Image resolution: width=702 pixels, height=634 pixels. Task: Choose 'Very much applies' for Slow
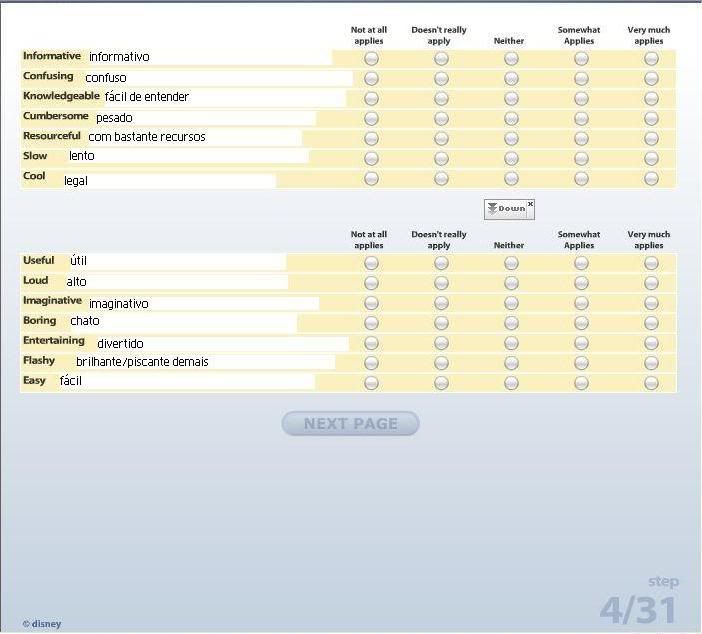(x=651, y=159)
